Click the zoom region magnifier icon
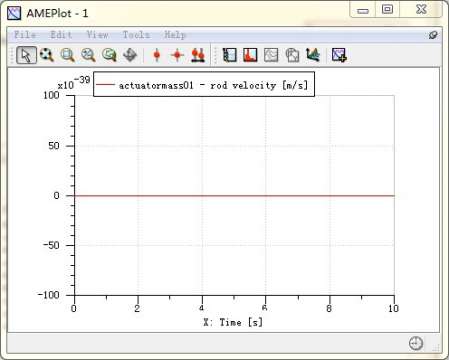The image size is (449, 360). (x=68, y=55)
